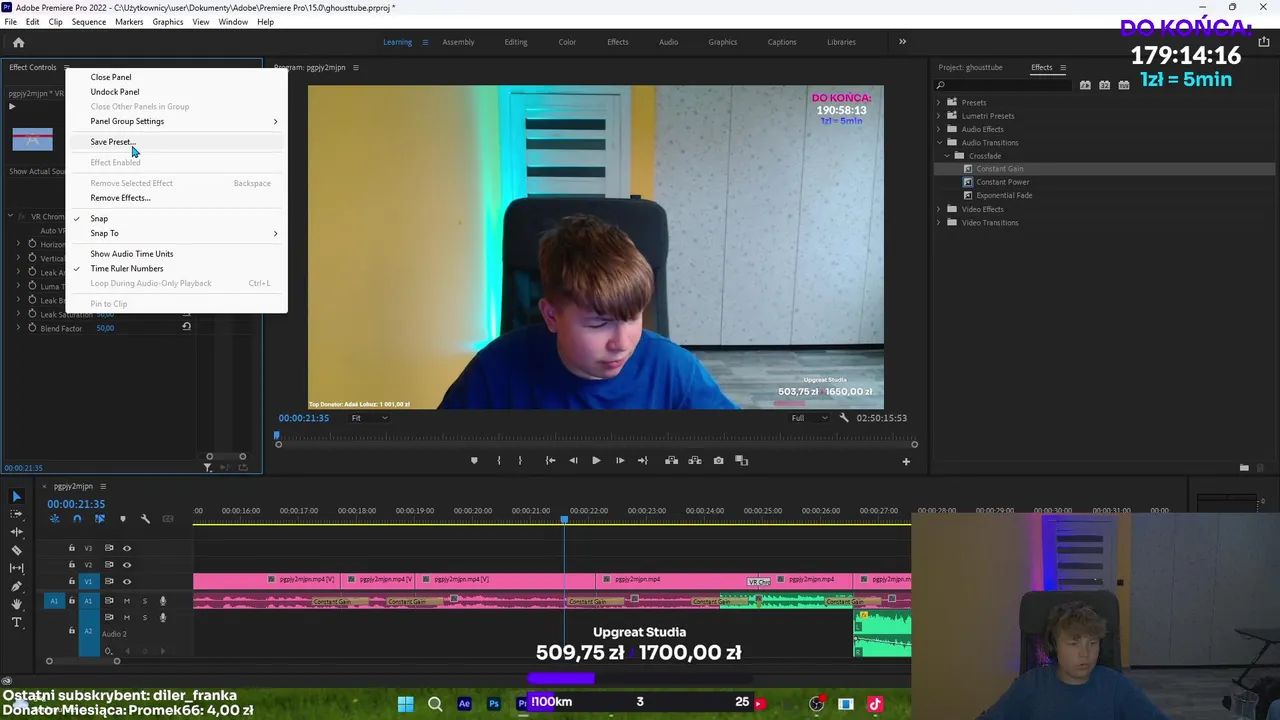Select the Type tool
The width and height of the screenshot is (1280, 720).
pyautogui.click(x=16, y=622)
